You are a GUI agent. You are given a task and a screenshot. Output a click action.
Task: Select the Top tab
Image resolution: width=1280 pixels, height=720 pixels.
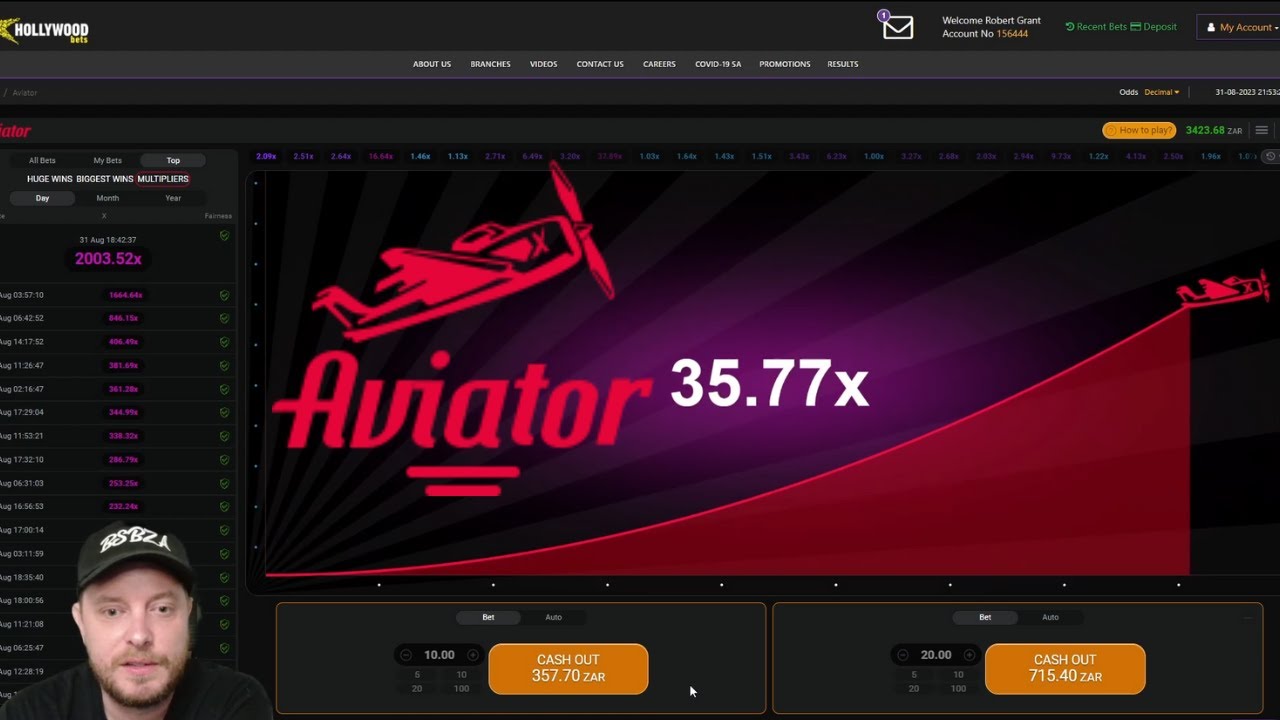[173, 160]
